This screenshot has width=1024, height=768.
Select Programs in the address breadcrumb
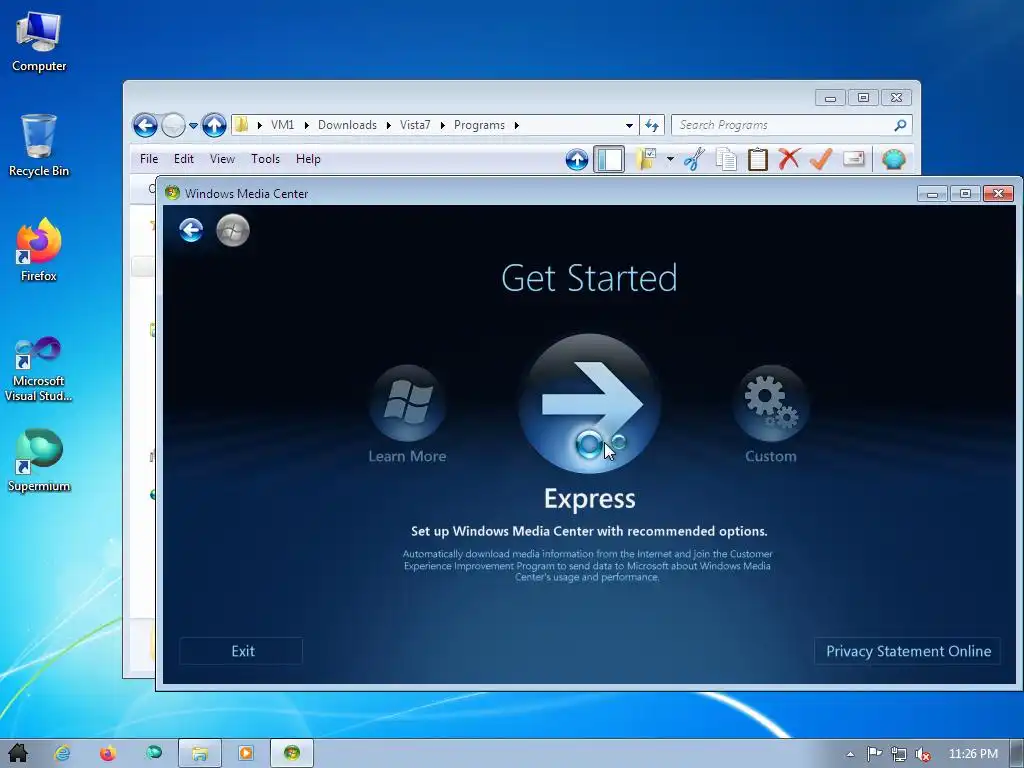(x=479, y=125)
